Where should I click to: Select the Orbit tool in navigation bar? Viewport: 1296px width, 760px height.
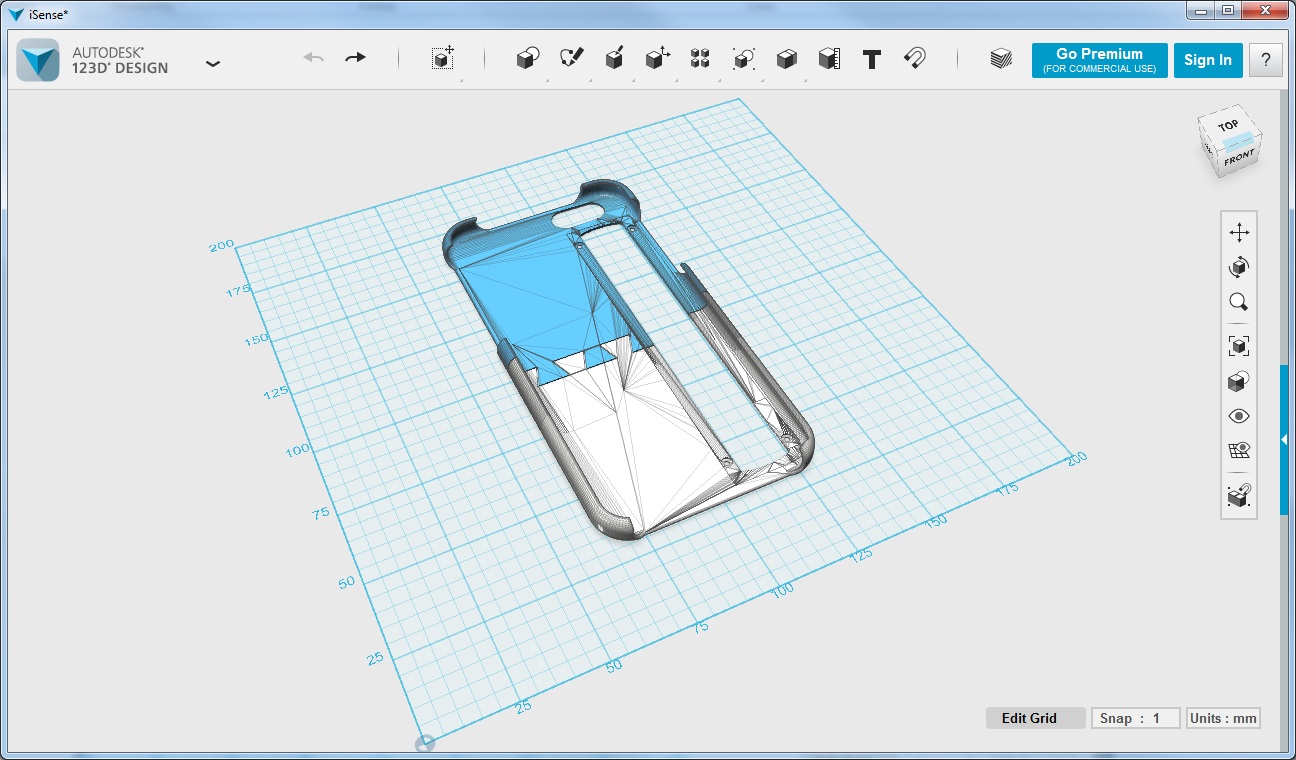[1239, 267]
